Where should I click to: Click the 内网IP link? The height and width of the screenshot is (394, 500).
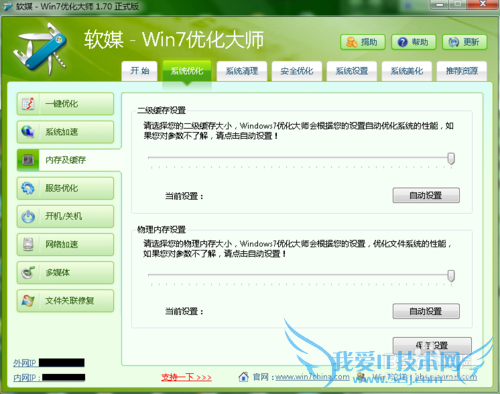tap(27, 378)
